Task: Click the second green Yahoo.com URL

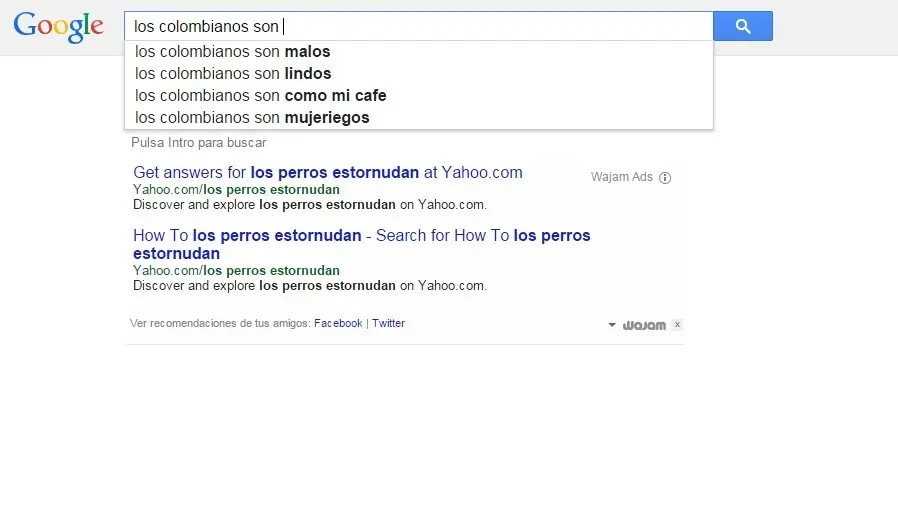Action: 236,271
